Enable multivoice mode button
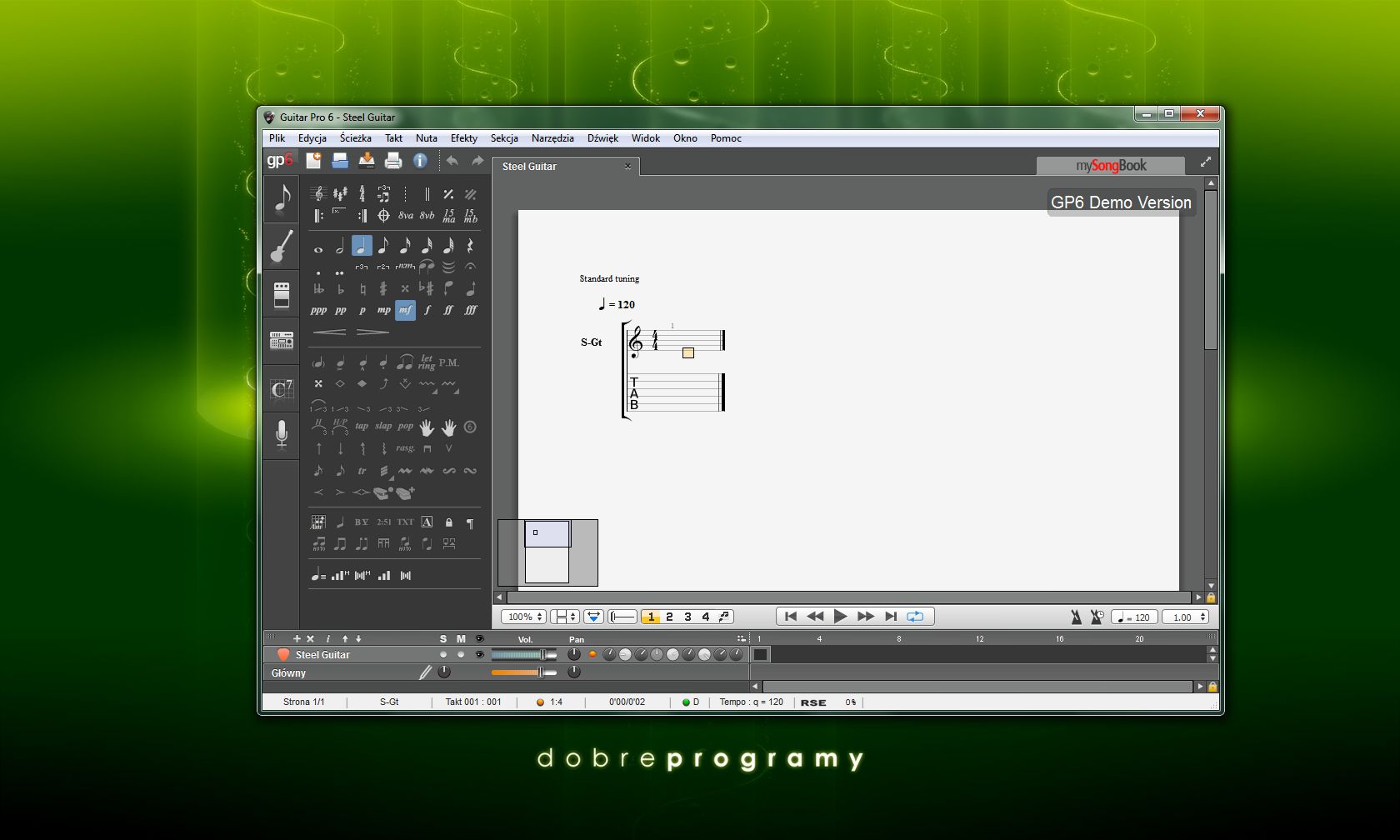Viewport: 1400px width, 840px height. (x=724, y=617)
